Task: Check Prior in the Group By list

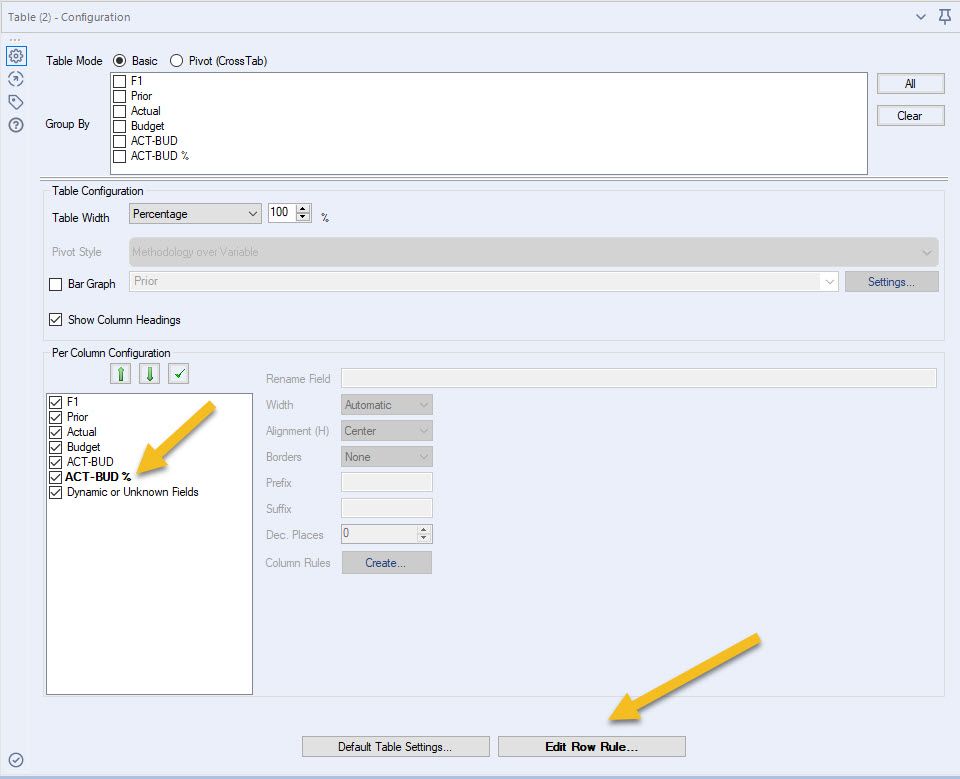Action: click(x=120, y=96)
